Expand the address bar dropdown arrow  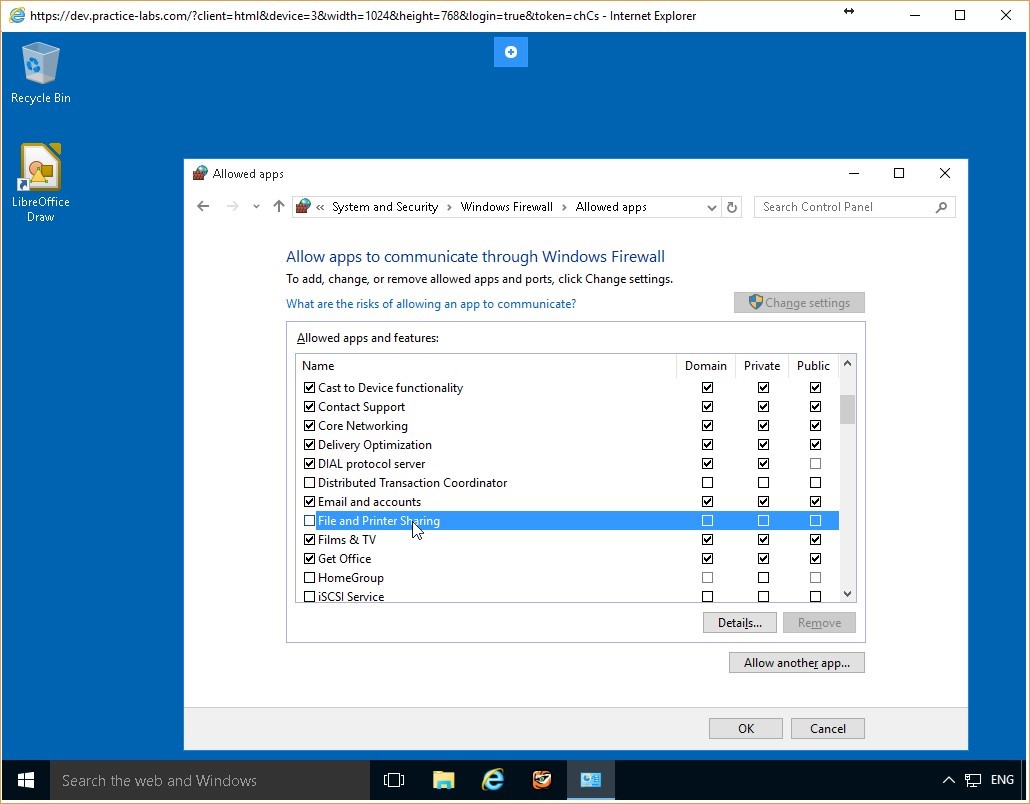pyautogui.click(x=711, y=207)
